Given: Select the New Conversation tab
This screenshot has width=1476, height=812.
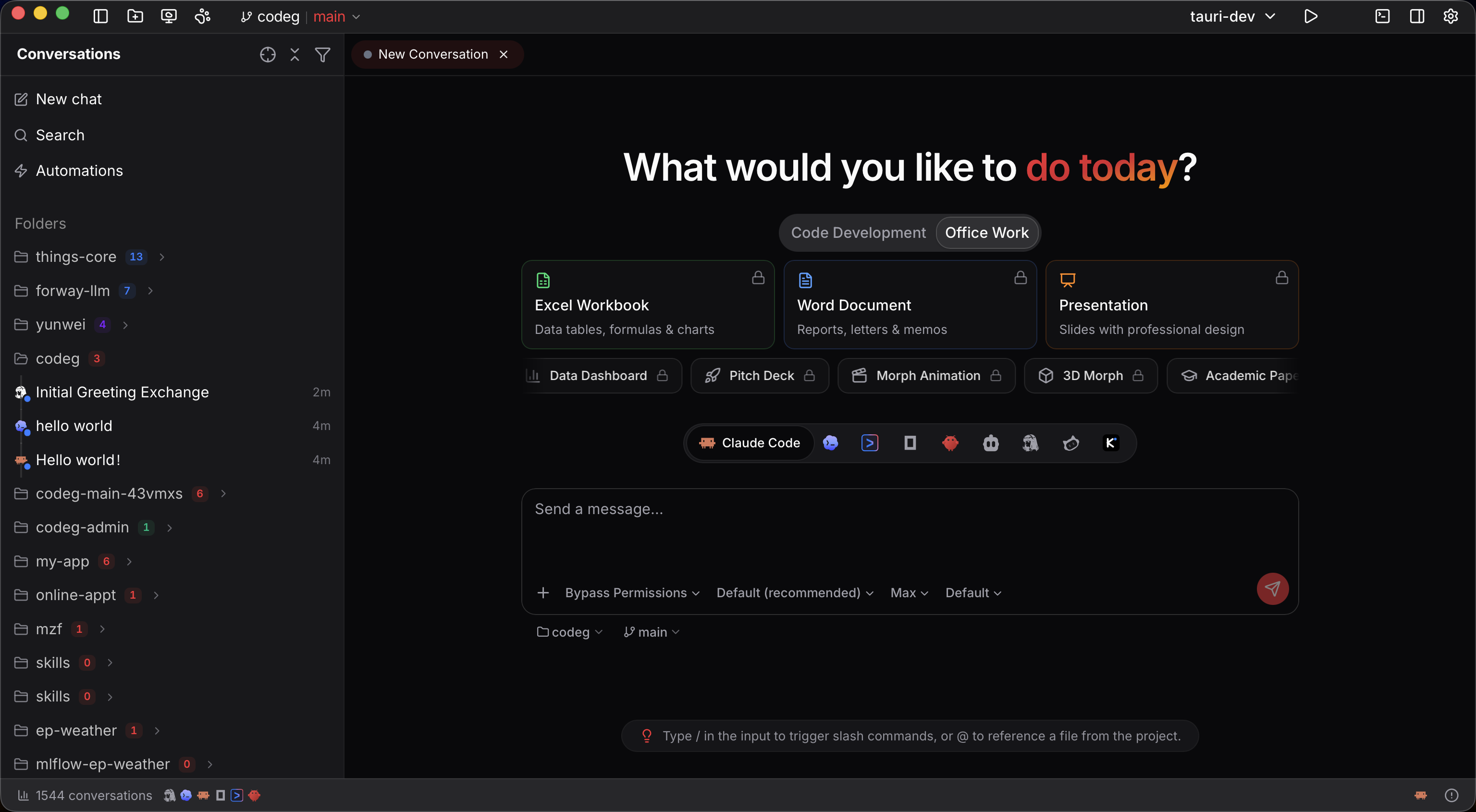Looking at the screenshot, I should [437, 54].
